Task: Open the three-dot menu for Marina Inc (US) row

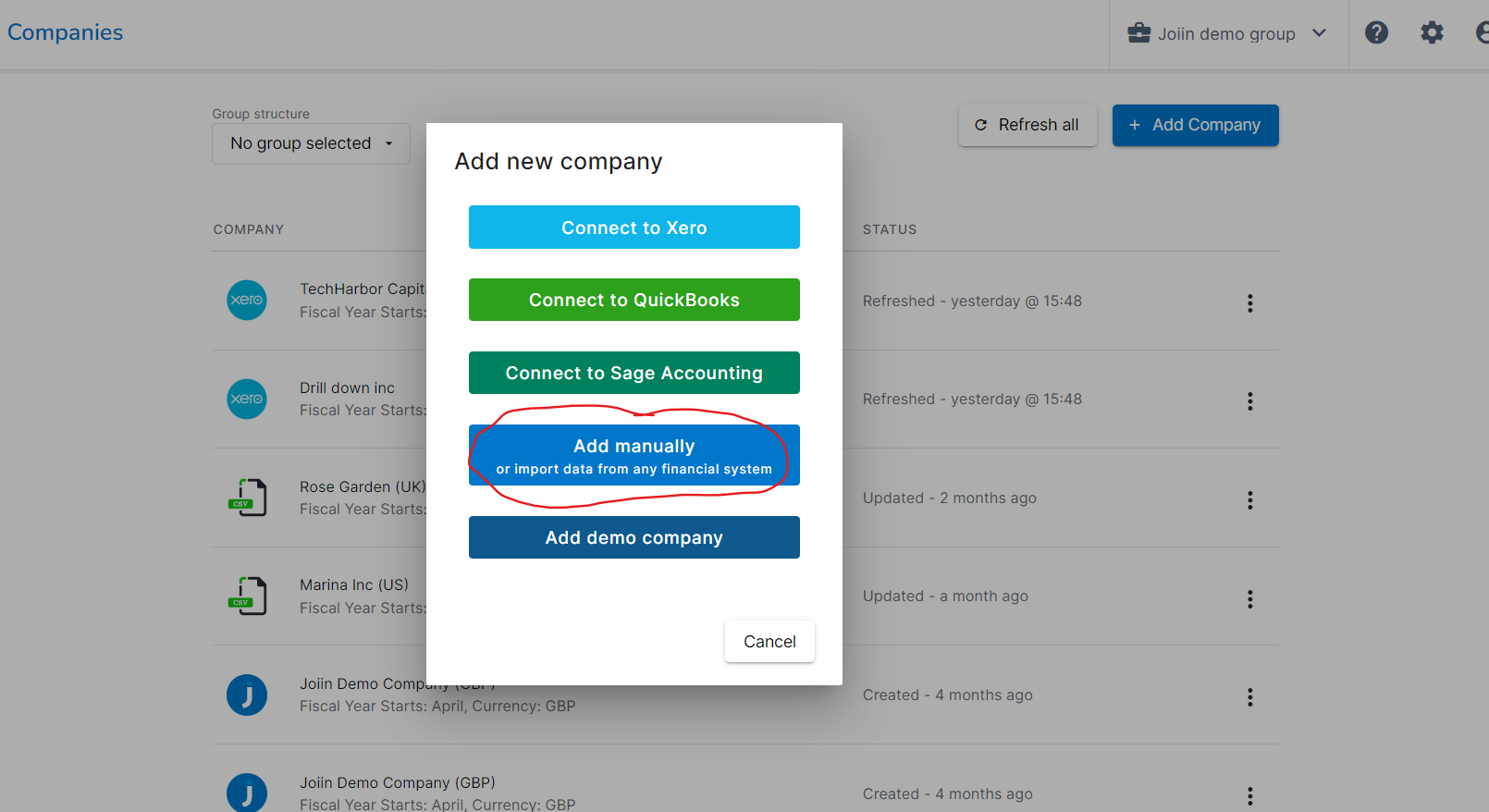Action: point(1249,599)
